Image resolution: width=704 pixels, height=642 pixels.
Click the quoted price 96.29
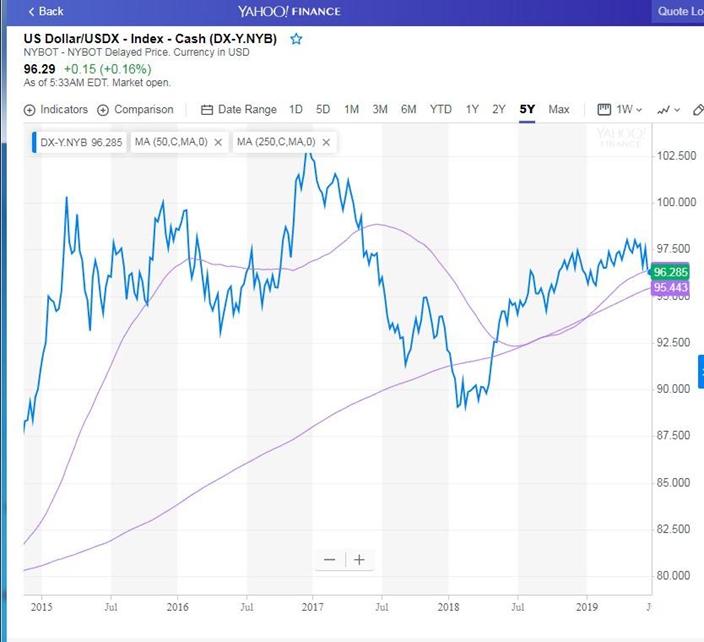click(40, 69)
